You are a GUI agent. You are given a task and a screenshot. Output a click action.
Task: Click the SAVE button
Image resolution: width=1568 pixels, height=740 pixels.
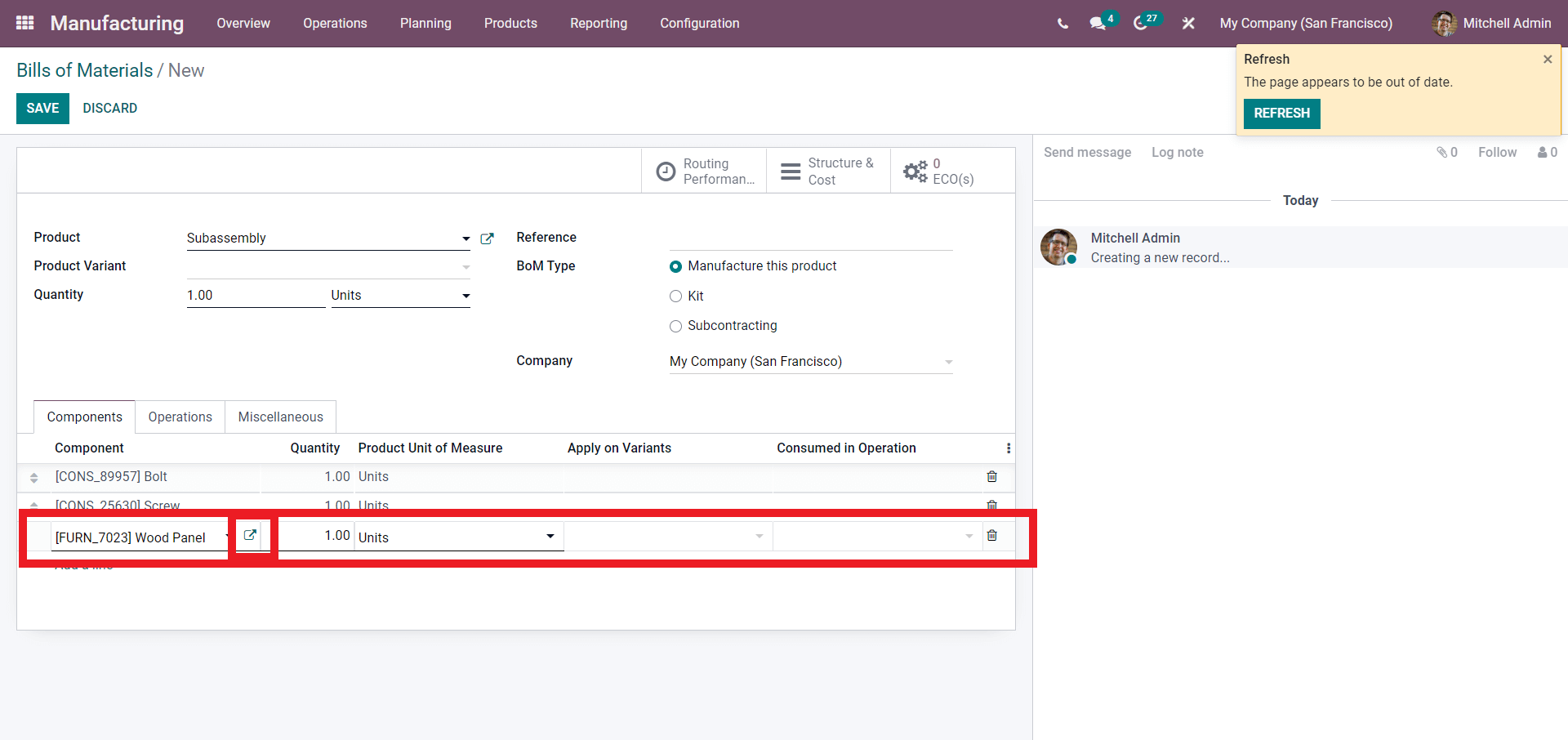[x=42, y=108]
